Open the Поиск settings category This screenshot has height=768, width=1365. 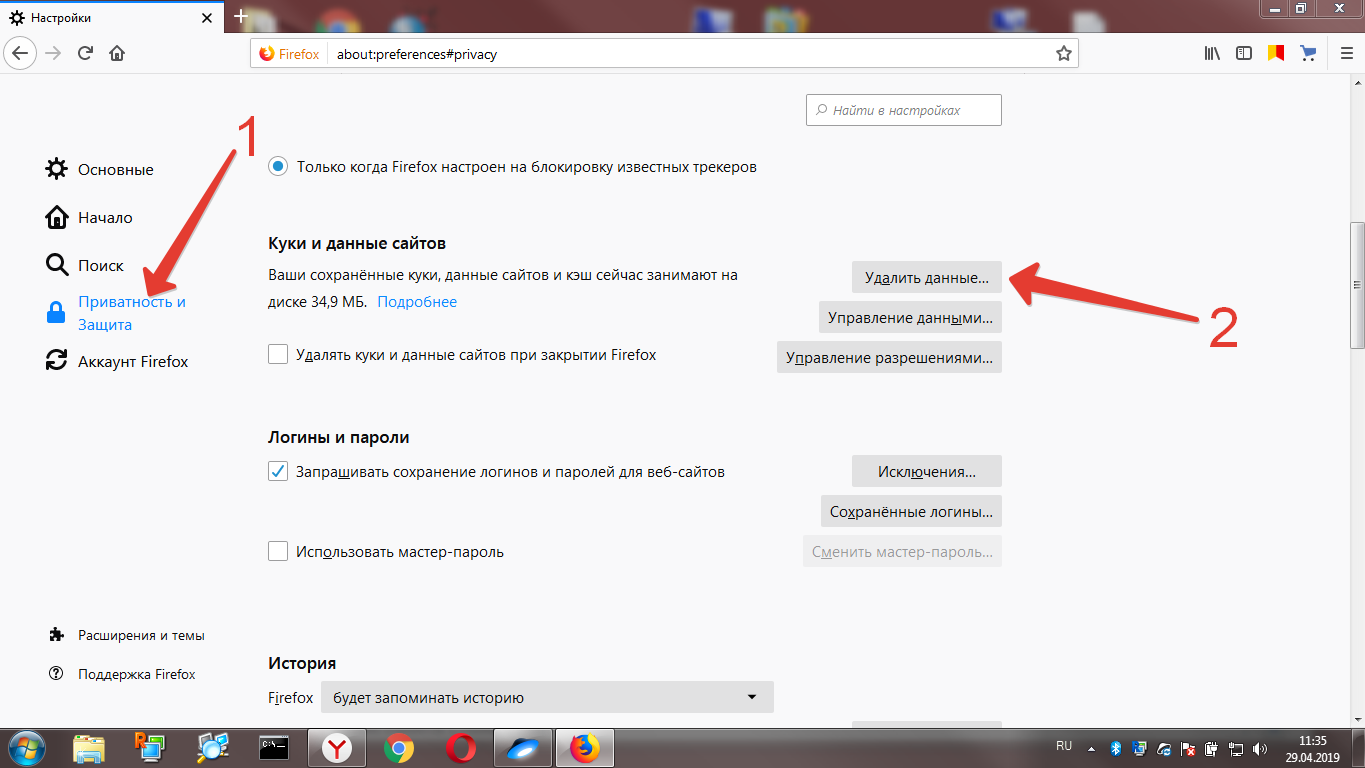(85, 265)
